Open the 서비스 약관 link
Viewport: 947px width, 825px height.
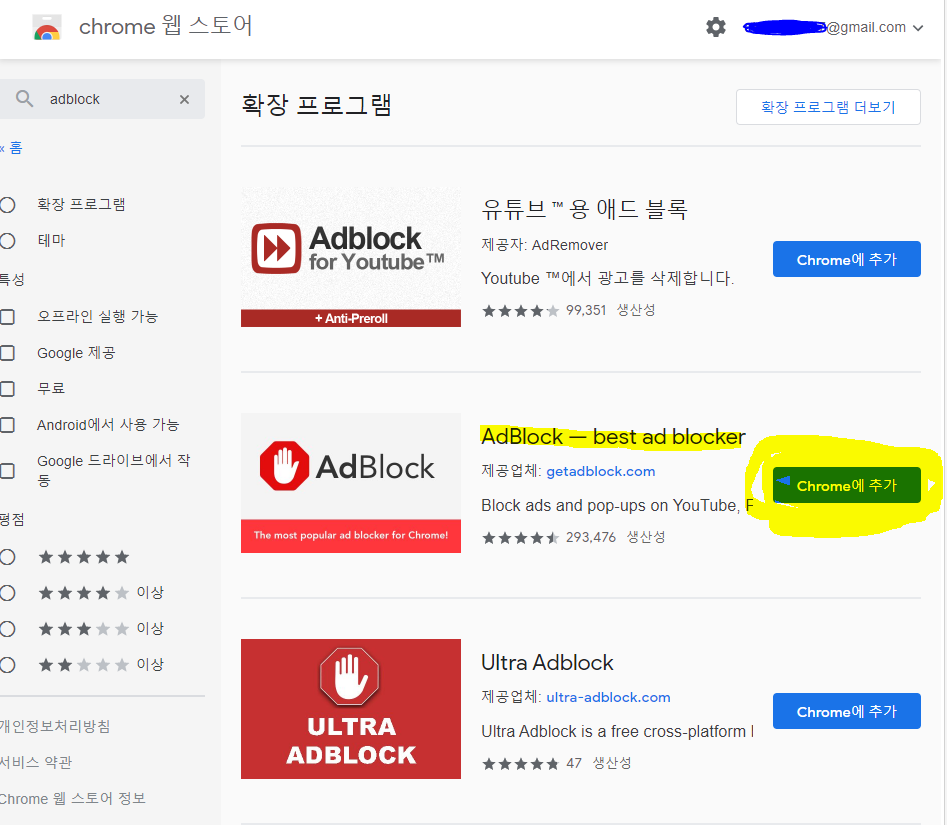(36, 762)
